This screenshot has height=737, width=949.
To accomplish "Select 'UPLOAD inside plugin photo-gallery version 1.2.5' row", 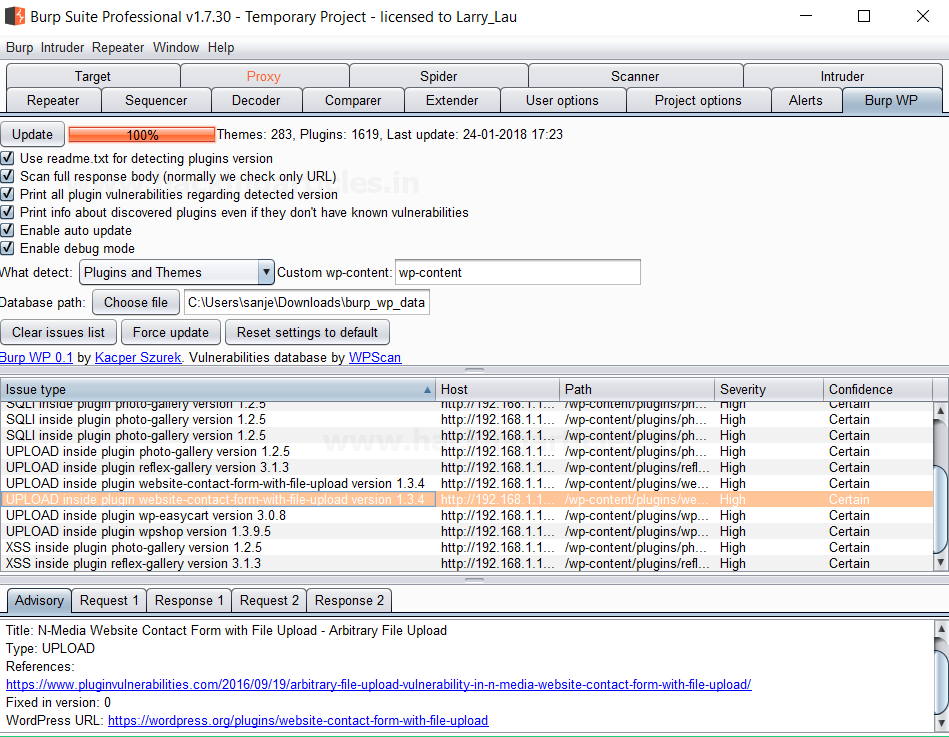I will click(x=466, y=451).
